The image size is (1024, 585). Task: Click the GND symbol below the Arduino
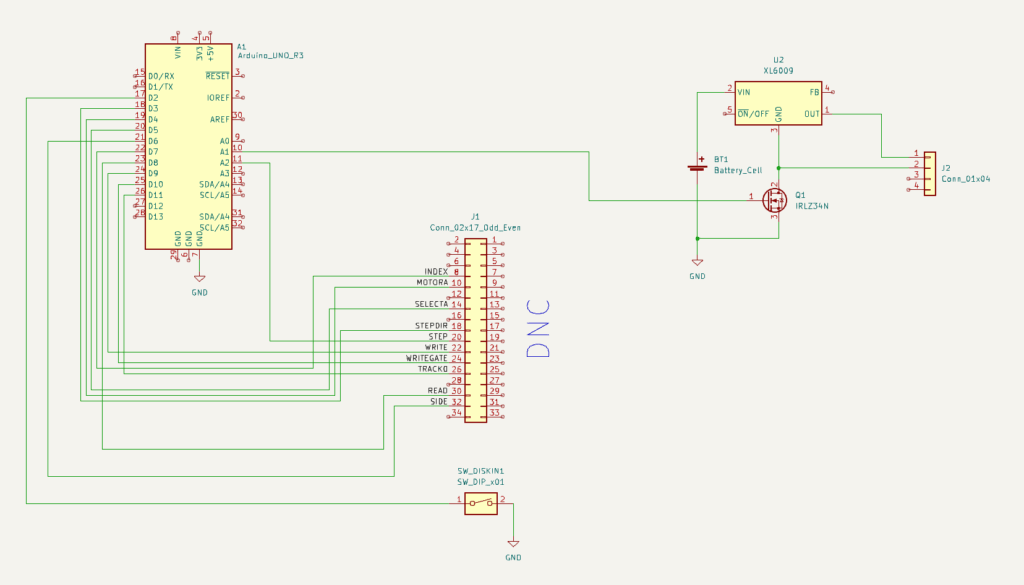(x=199, y=279)
